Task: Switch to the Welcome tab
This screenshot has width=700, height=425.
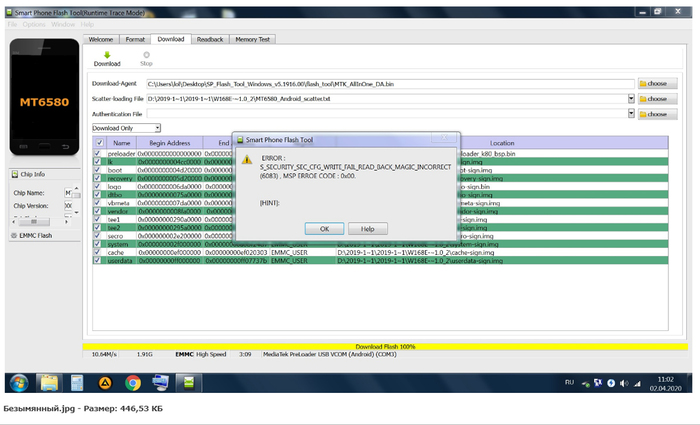Action: [101, 39]
